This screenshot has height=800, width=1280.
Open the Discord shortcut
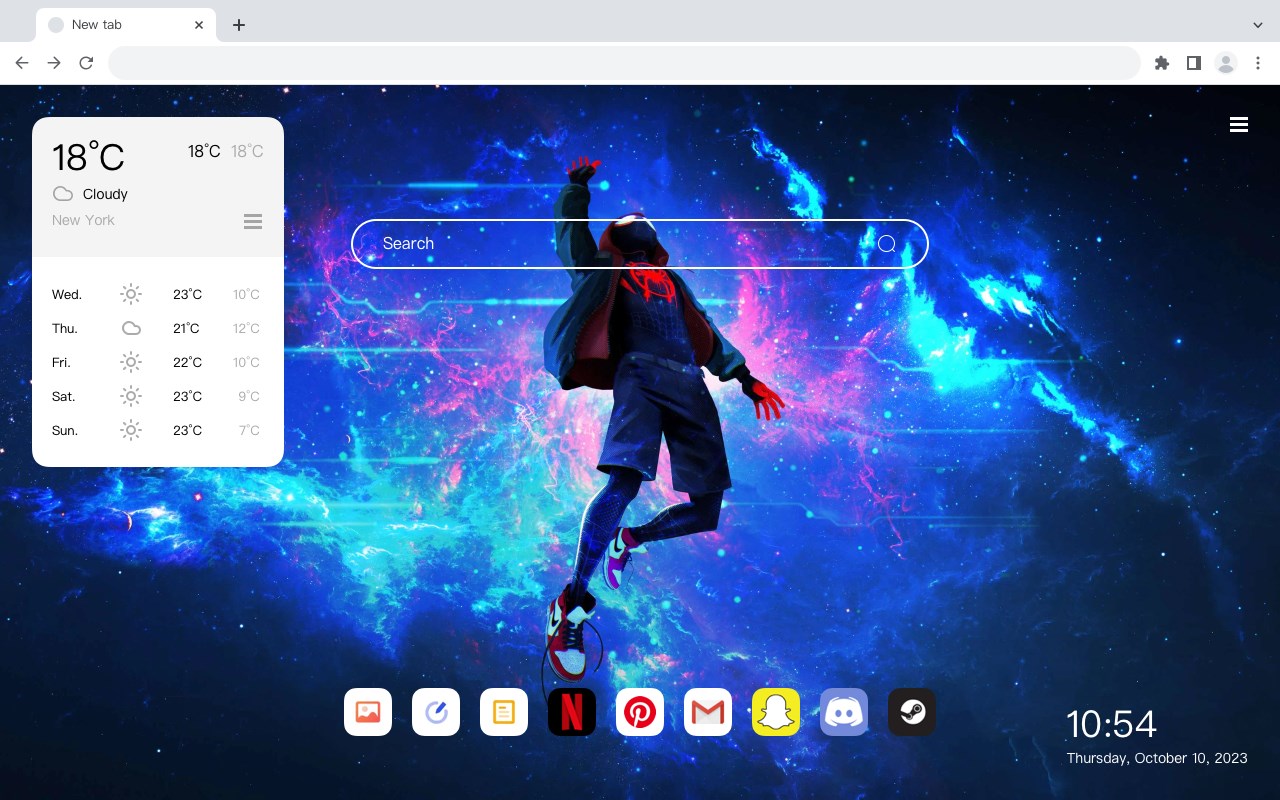tap(844, 712)
